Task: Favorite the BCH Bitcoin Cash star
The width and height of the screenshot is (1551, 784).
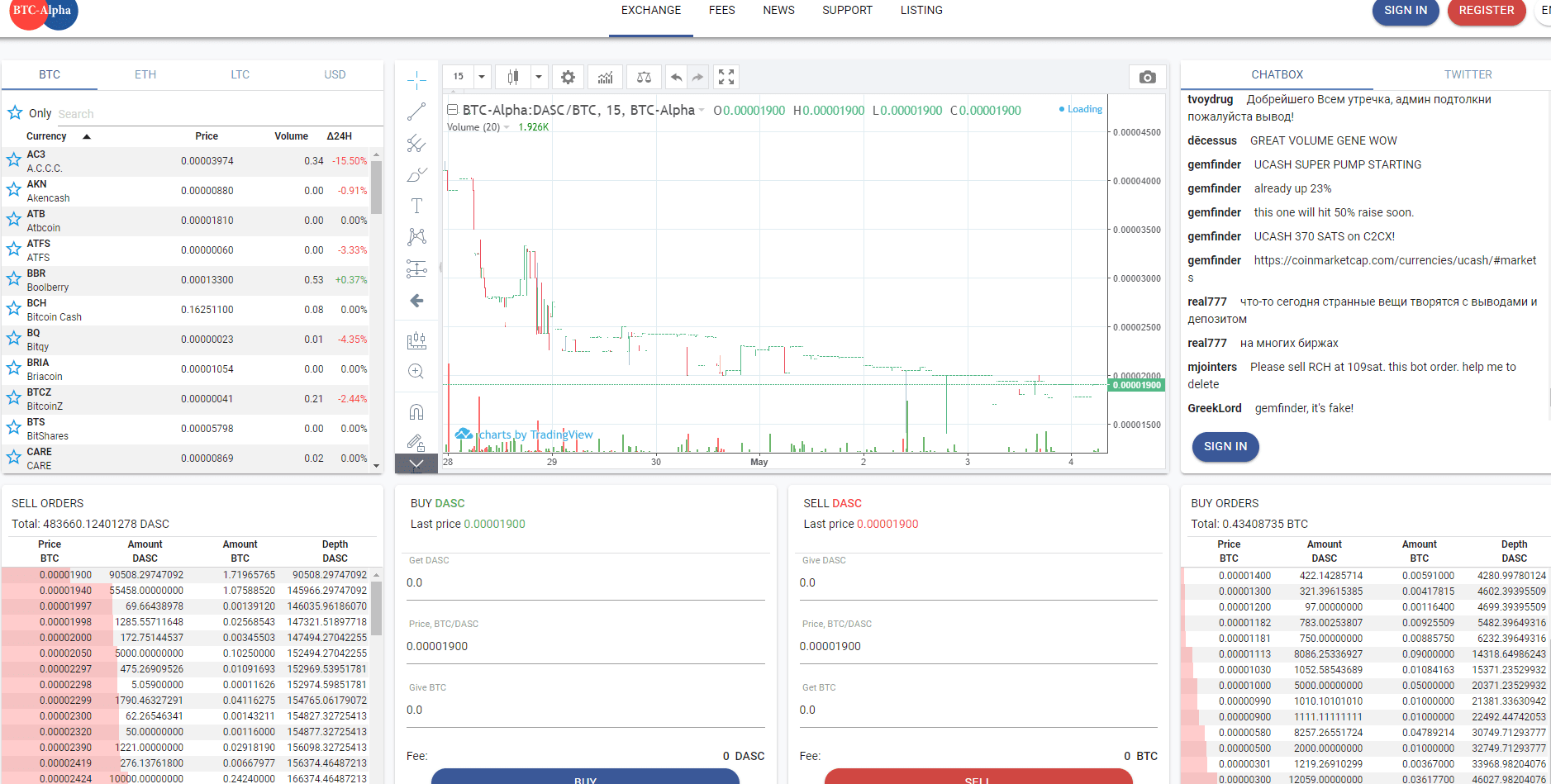Action: (14, 309)
